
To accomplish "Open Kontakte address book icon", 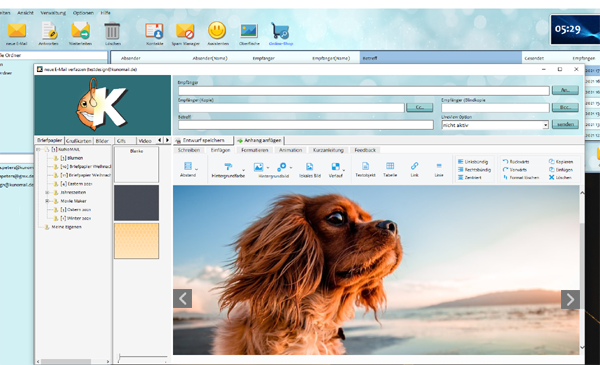I will (154, 31).
